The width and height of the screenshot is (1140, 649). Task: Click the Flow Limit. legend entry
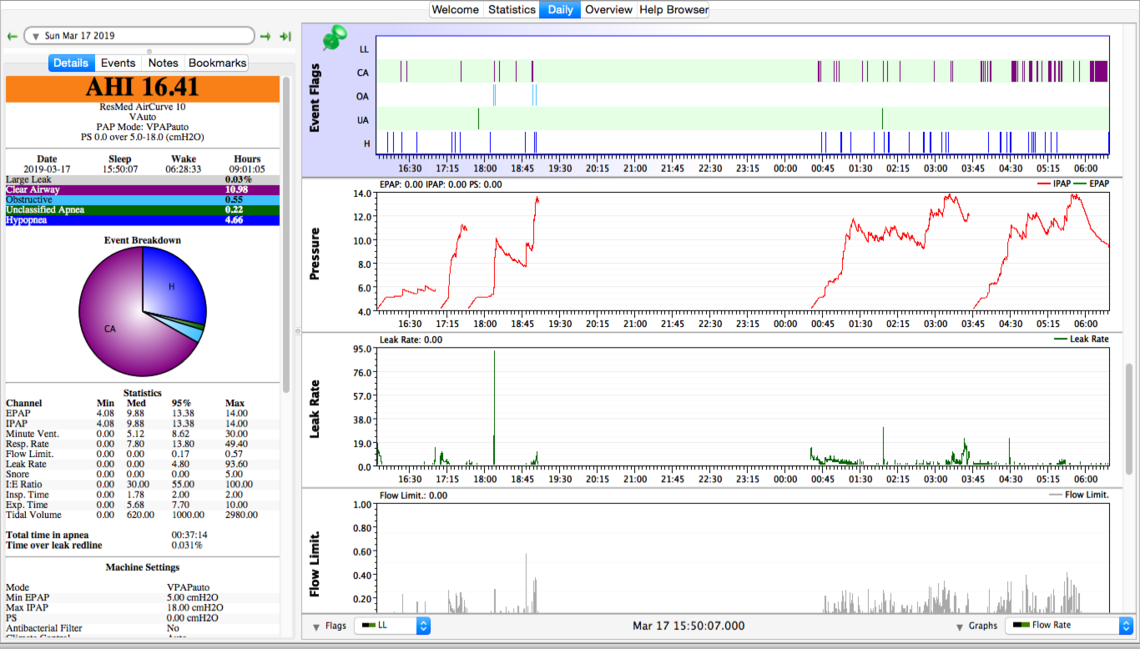click(1079, 495)
